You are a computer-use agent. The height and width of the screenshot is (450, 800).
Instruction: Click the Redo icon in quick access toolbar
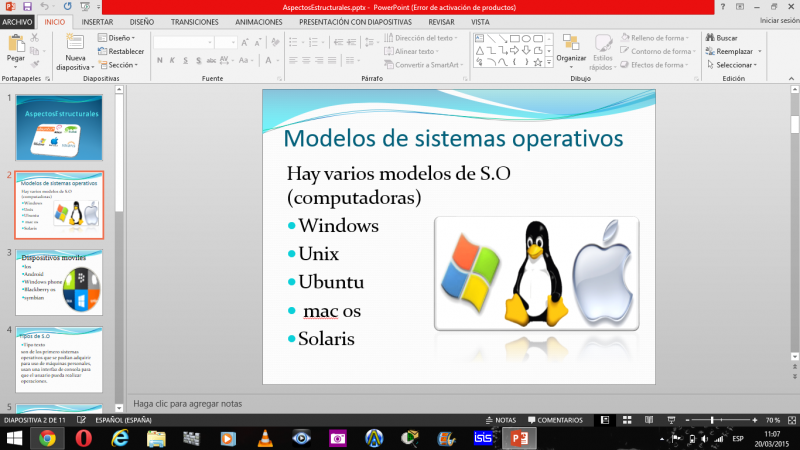coord(67,7)
